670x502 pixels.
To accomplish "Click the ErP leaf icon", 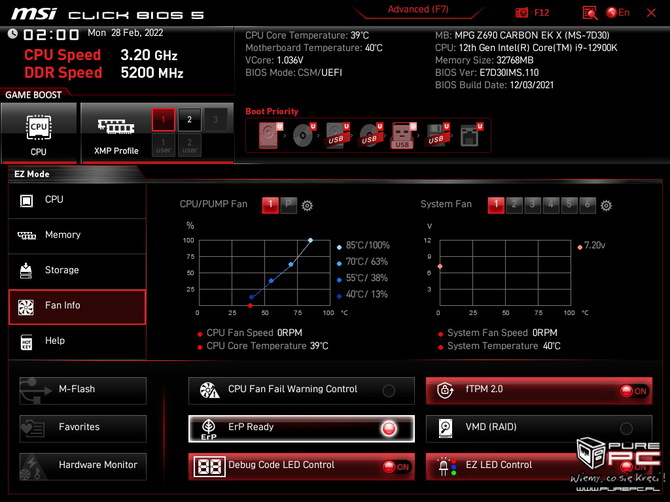I will [209, 429].
